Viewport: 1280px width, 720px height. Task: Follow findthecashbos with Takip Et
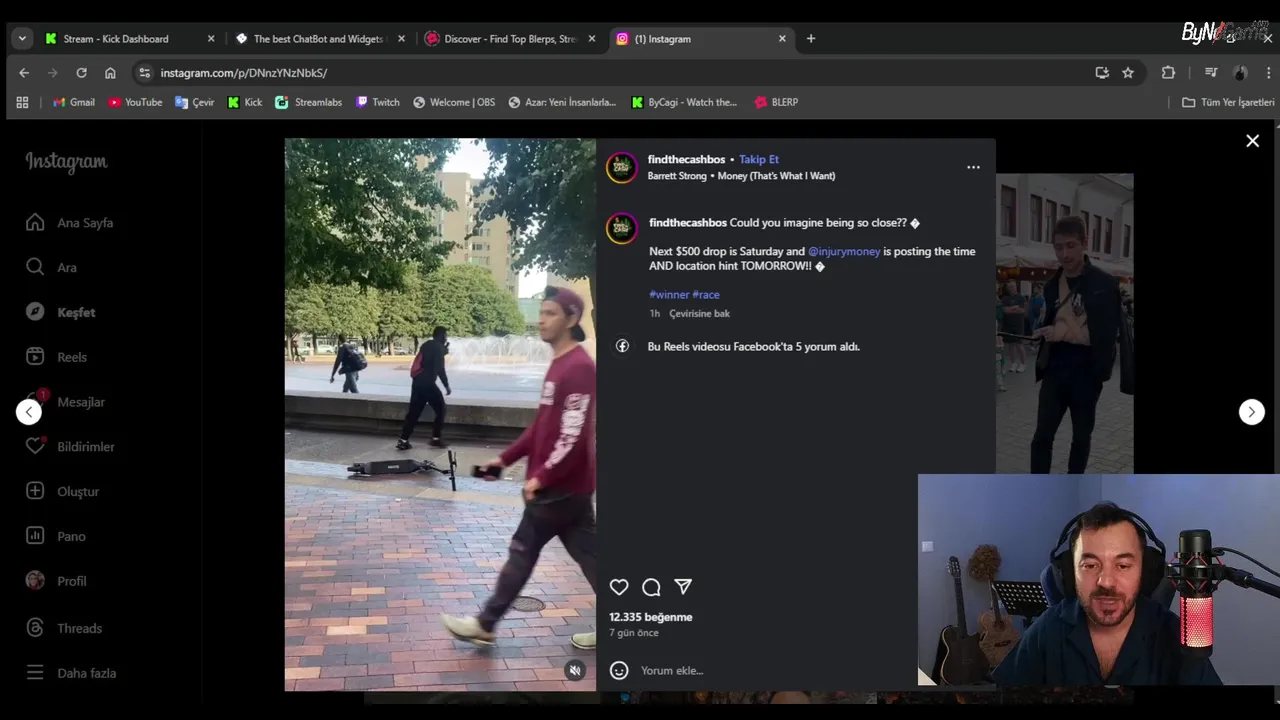pyautogui.click(x=759, y=159)
